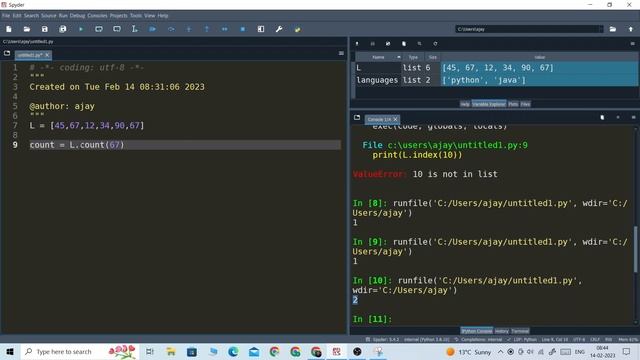The width and height of the screenshot is (640, 360).
Task: Open the View menu
Action: [x=150, y=16]
